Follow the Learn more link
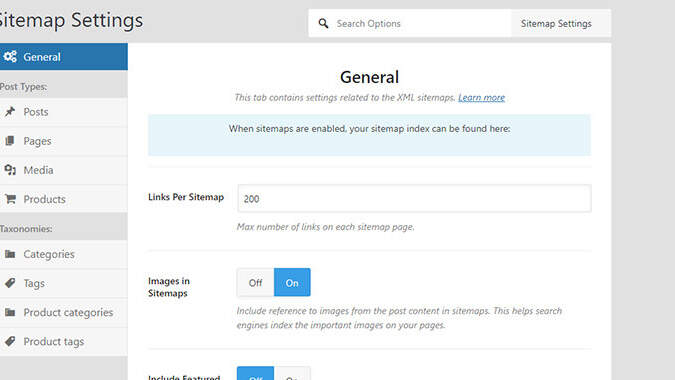 [481, 98]
